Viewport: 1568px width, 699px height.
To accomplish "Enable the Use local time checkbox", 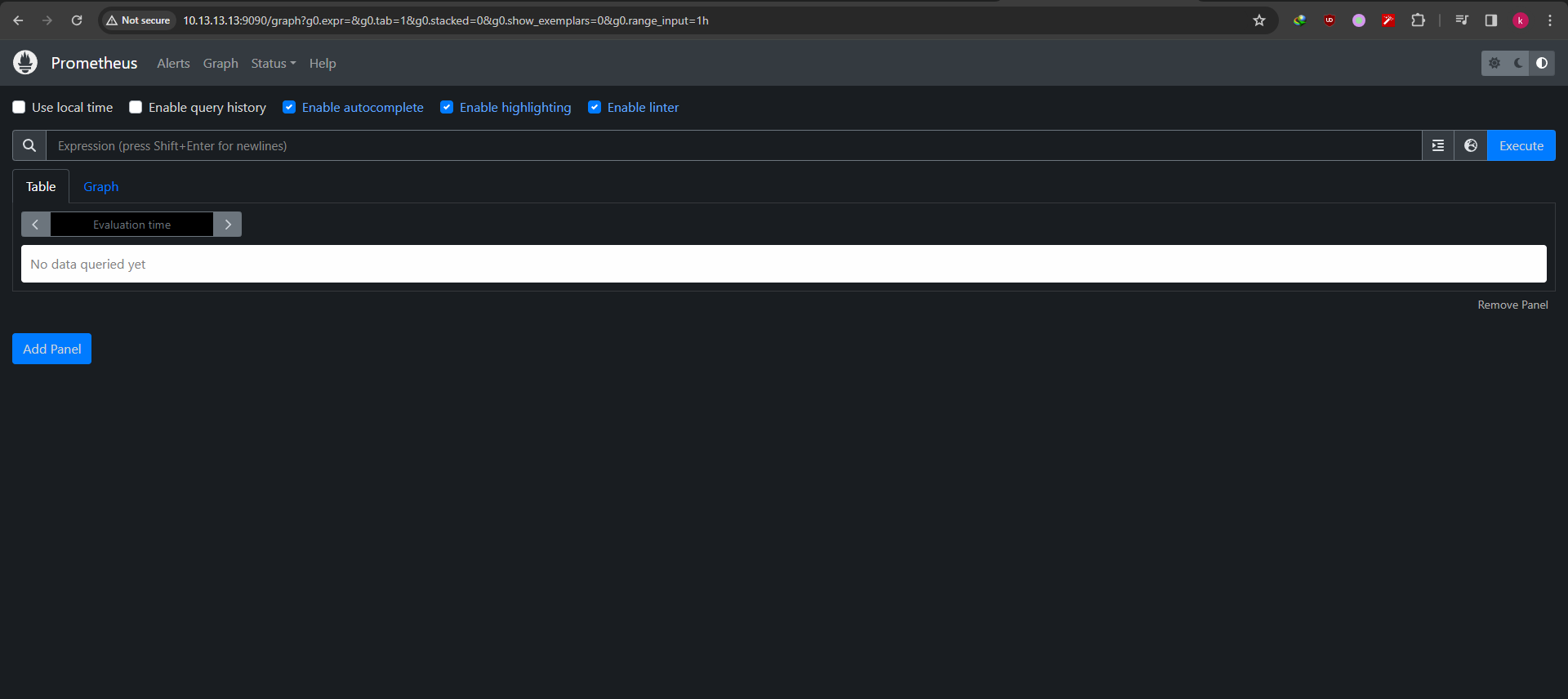I will pyautogui.click(x=19, y=107).
